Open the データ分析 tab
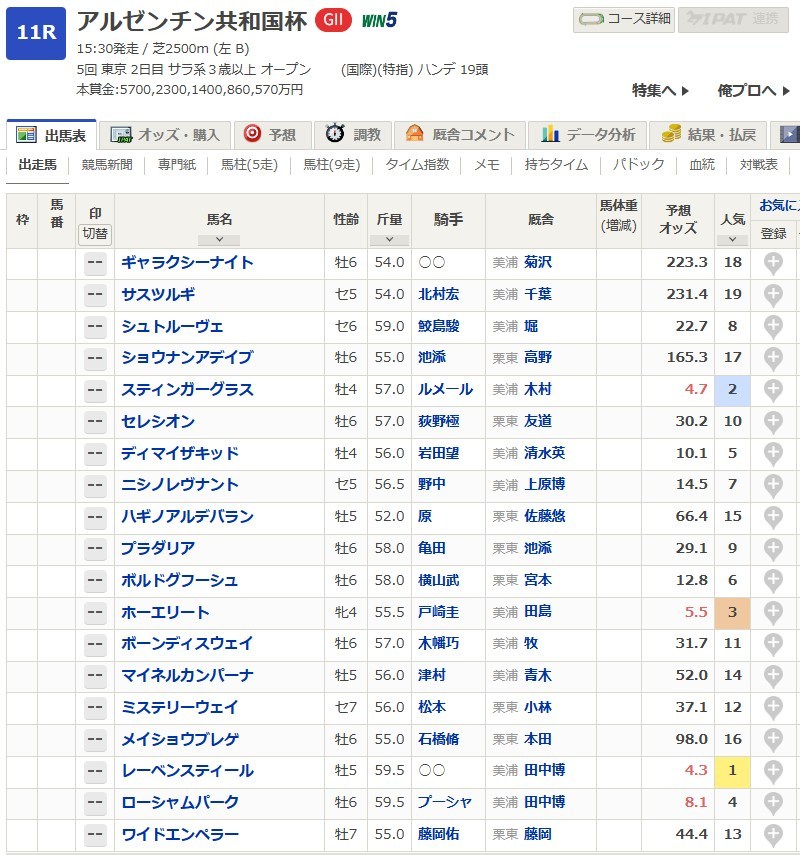 588,135
